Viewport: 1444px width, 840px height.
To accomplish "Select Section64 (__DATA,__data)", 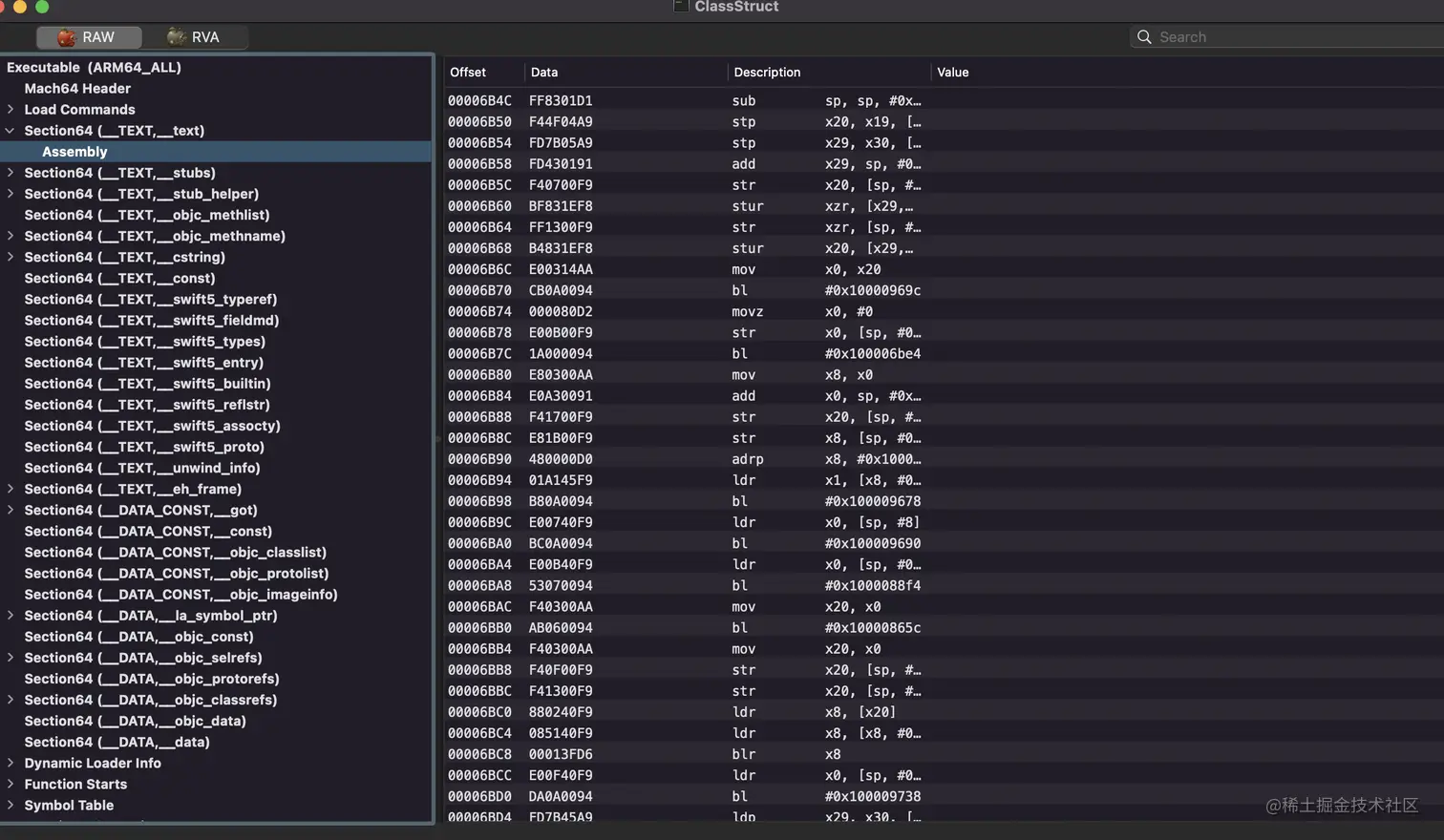I will point(117,742).
